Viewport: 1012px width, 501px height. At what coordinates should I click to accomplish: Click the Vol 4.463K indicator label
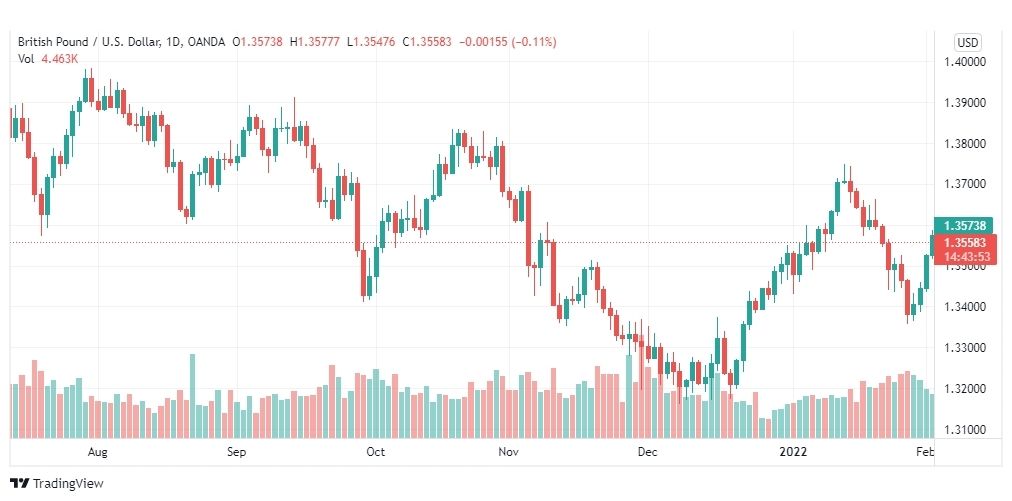tap(48, 59)
